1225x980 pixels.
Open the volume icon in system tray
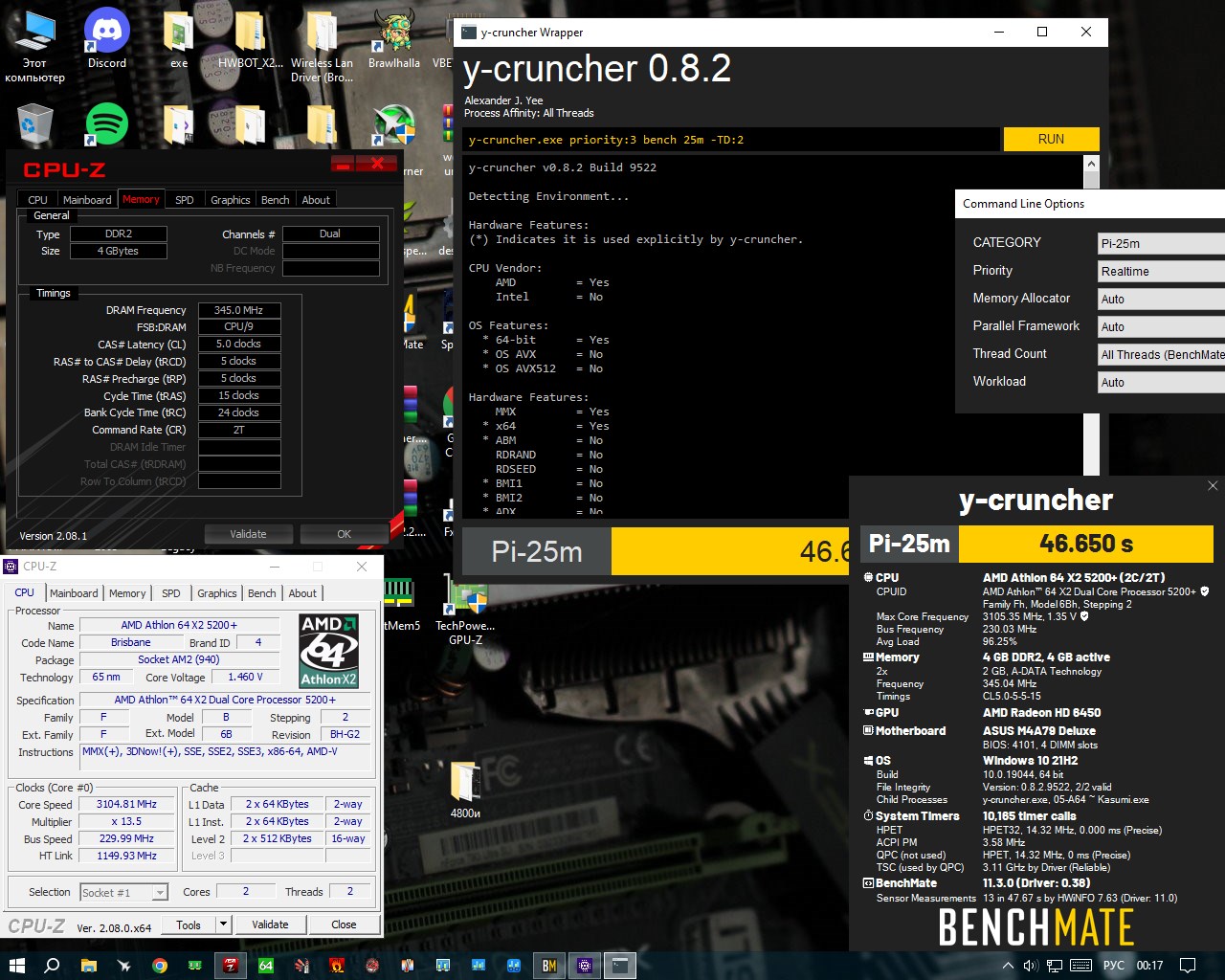click(x=1031, y=965)
